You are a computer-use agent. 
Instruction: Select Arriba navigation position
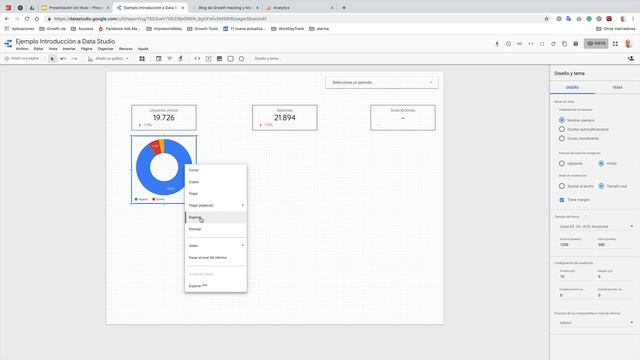[601, 164]
